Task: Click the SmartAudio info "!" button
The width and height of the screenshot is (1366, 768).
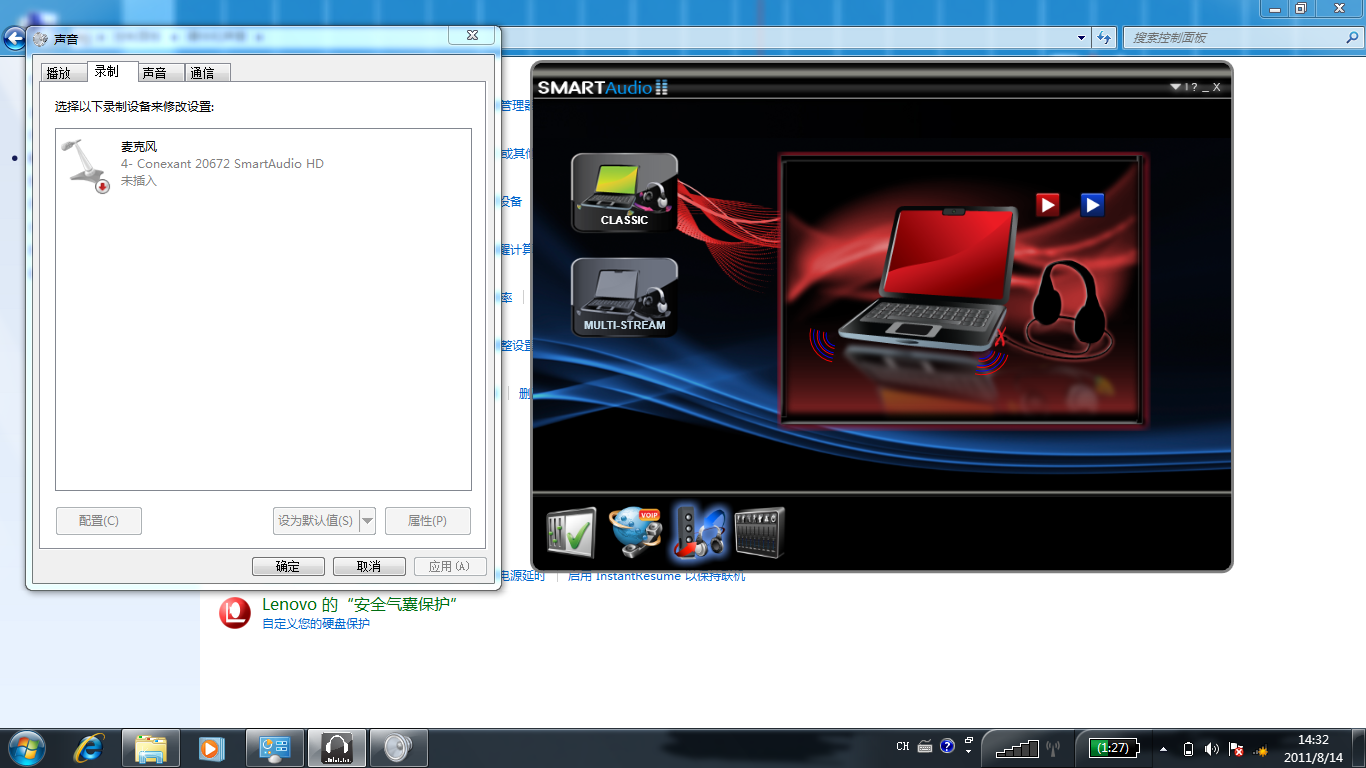Action: click(1186, 87)
